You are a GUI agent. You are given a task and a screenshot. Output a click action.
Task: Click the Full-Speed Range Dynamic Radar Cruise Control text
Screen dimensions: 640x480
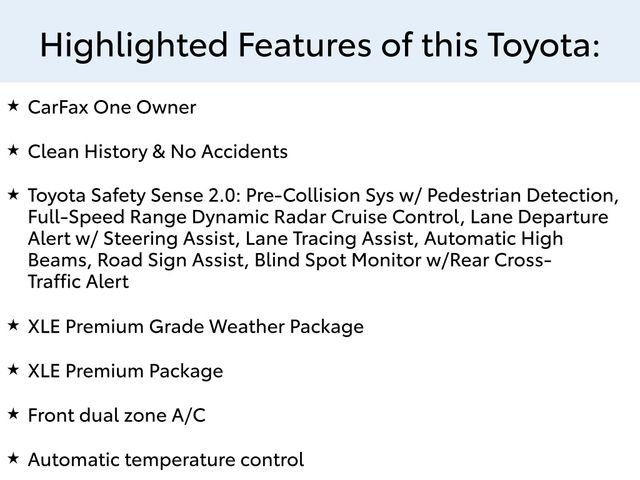pos(245,217)
